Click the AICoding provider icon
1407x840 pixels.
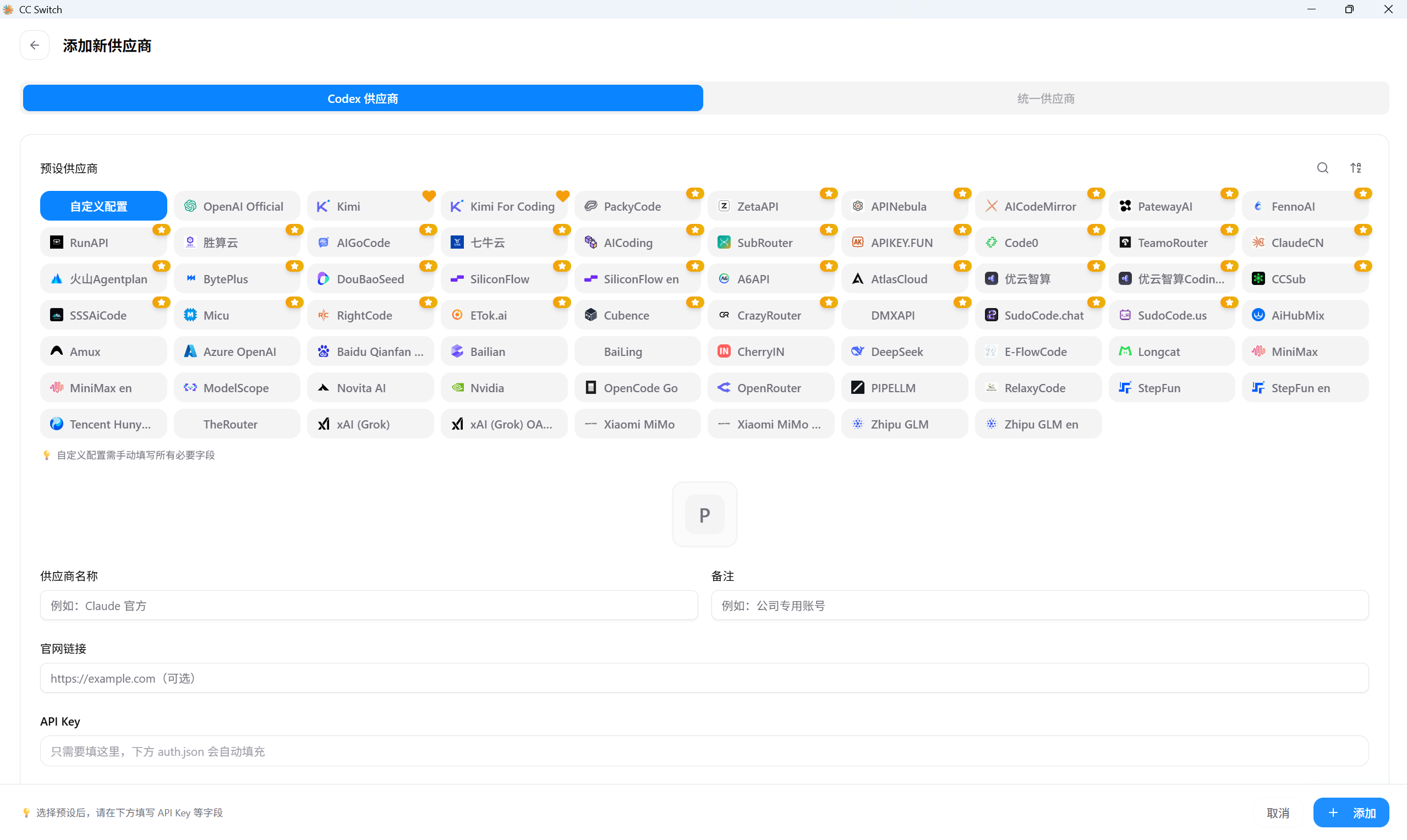(x=590, y=242)
